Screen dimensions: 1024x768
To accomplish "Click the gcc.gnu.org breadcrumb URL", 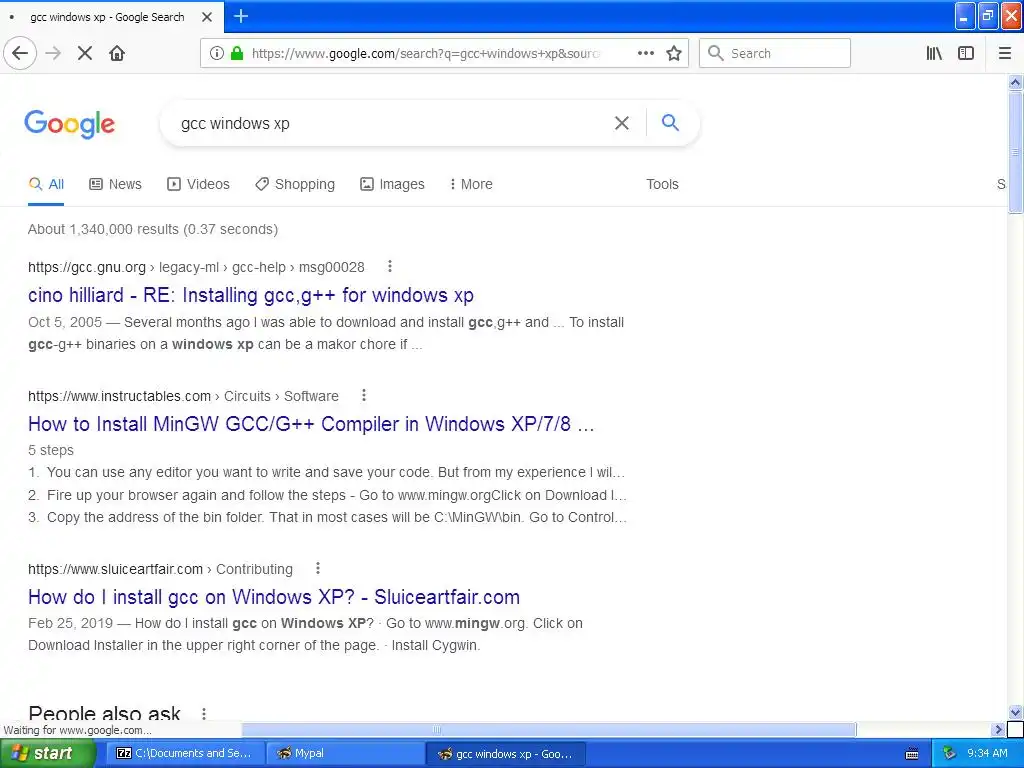I will click(x=196, y=267).
